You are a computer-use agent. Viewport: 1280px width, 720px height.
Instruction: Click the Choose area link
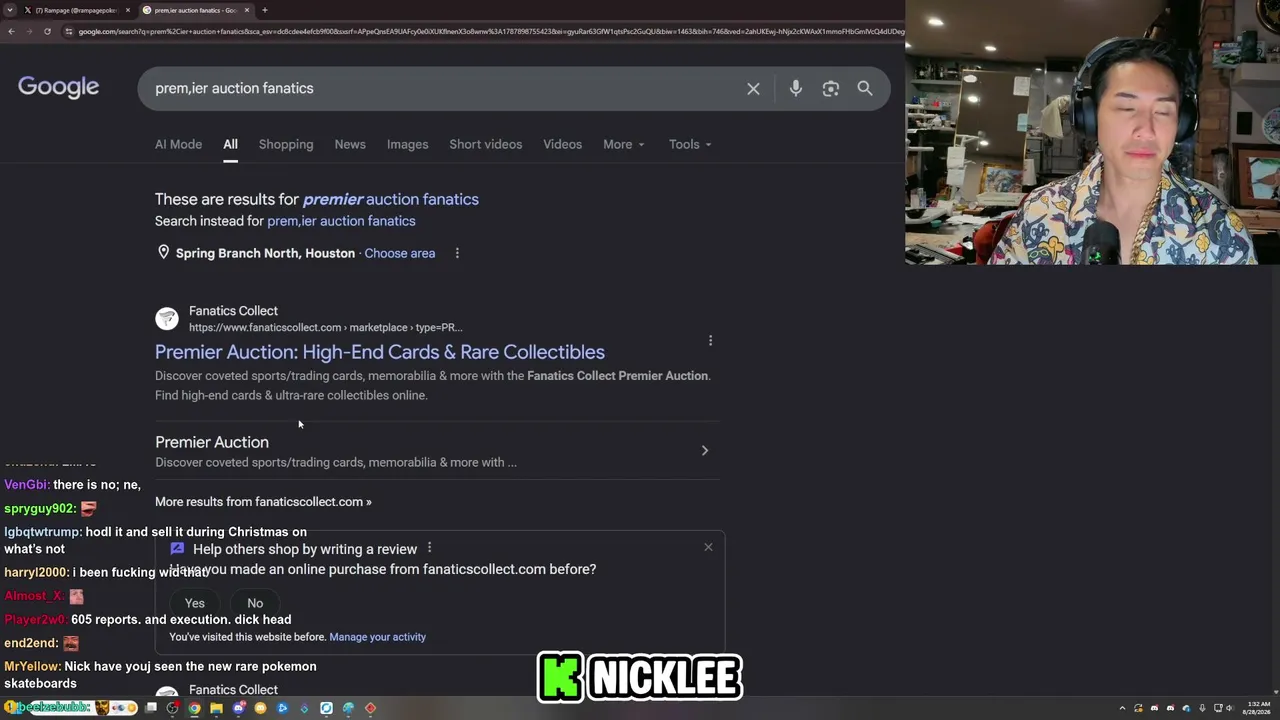click(400, 253)
